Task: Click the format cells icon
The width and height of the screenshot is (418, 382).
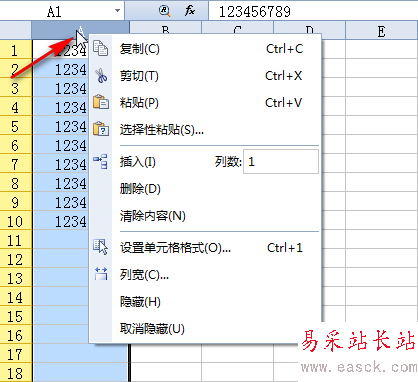Action: 101,247
